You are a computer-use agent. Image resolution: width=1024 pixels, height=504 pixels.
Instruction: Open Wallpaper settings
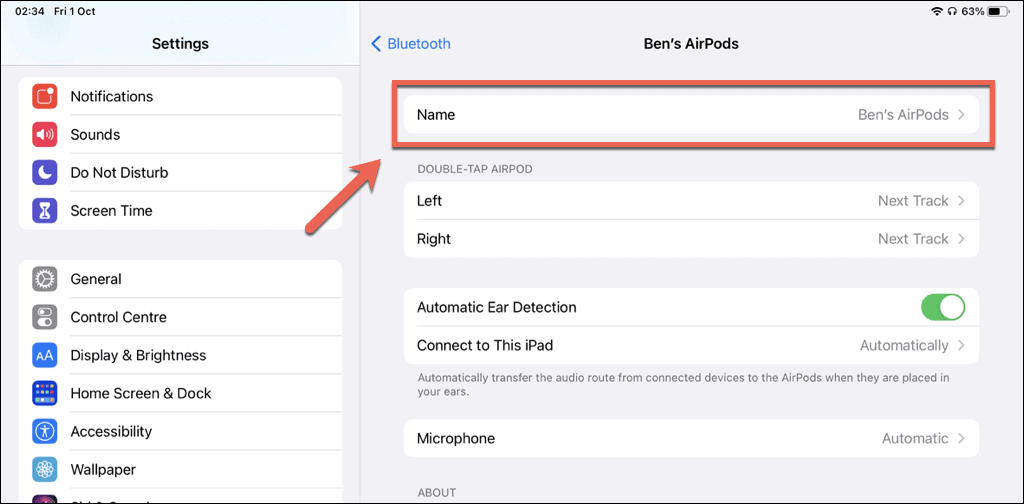pos(180,470)
